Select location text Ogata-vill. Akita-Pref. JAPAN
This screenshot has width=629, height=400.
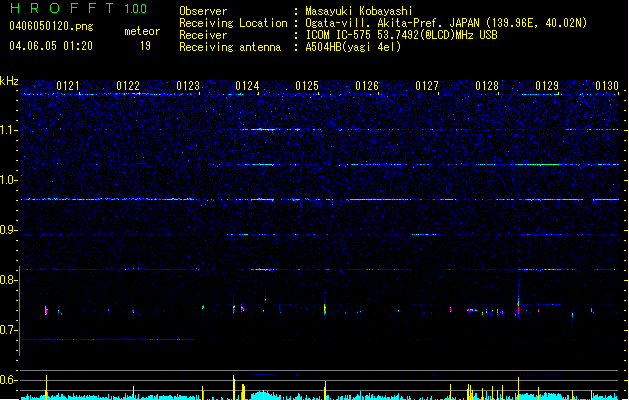(x=392, y=23)
